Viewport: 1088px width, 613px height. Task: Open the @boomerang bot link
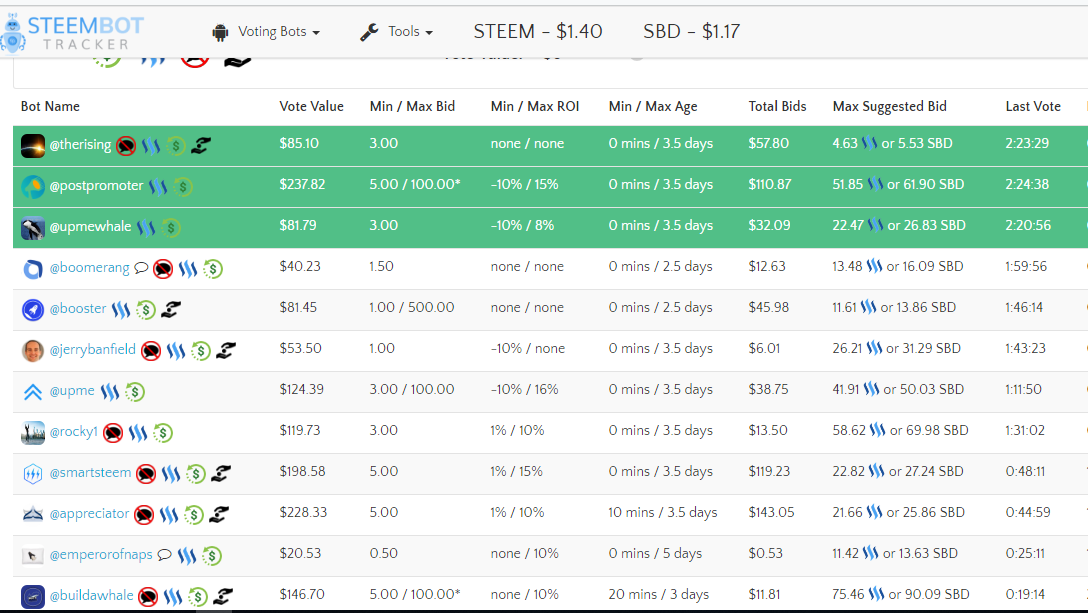[x=90, y=268]
